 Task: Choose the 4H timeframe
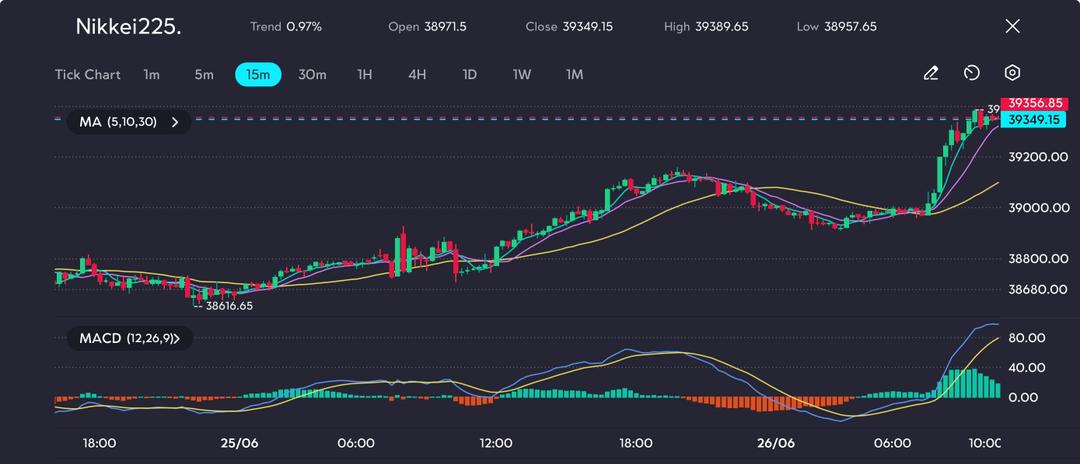417,74
